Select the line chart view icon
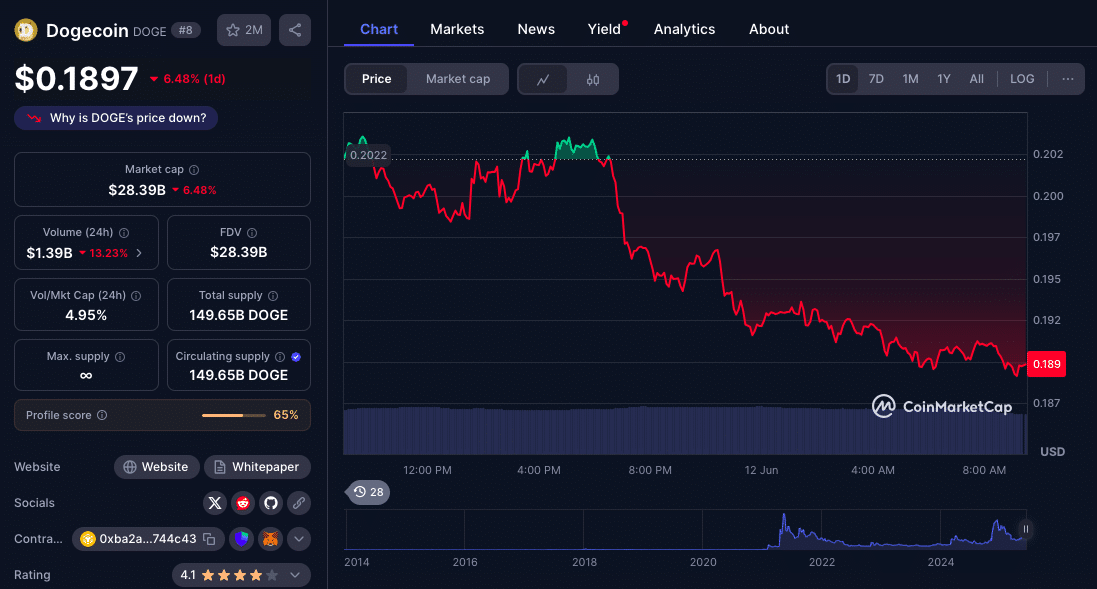The height and width of the screenshot is (589, 1097). click(x=543, y=79)
